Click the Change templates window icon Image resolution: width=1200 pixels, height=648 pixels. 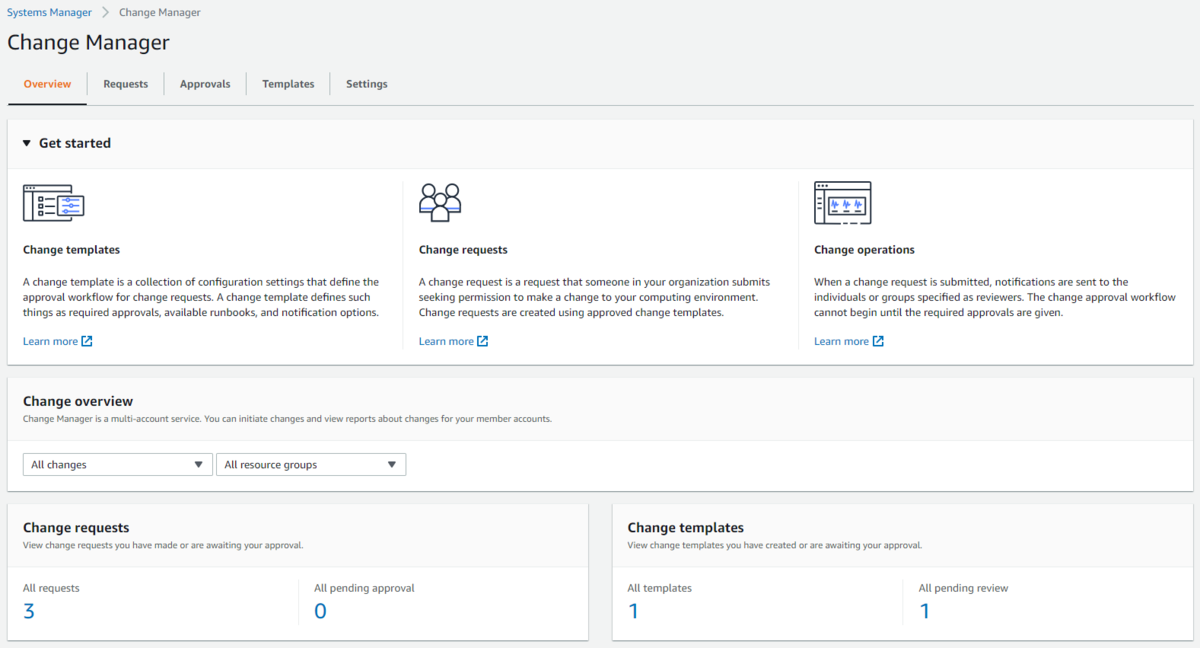click(x=52, y=202)
